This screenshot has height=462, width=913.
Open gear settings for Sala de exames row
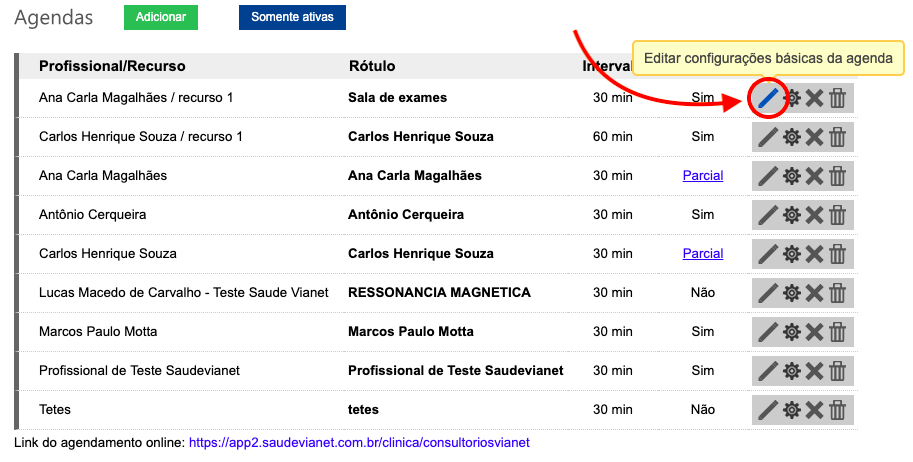tap(791, 98)
